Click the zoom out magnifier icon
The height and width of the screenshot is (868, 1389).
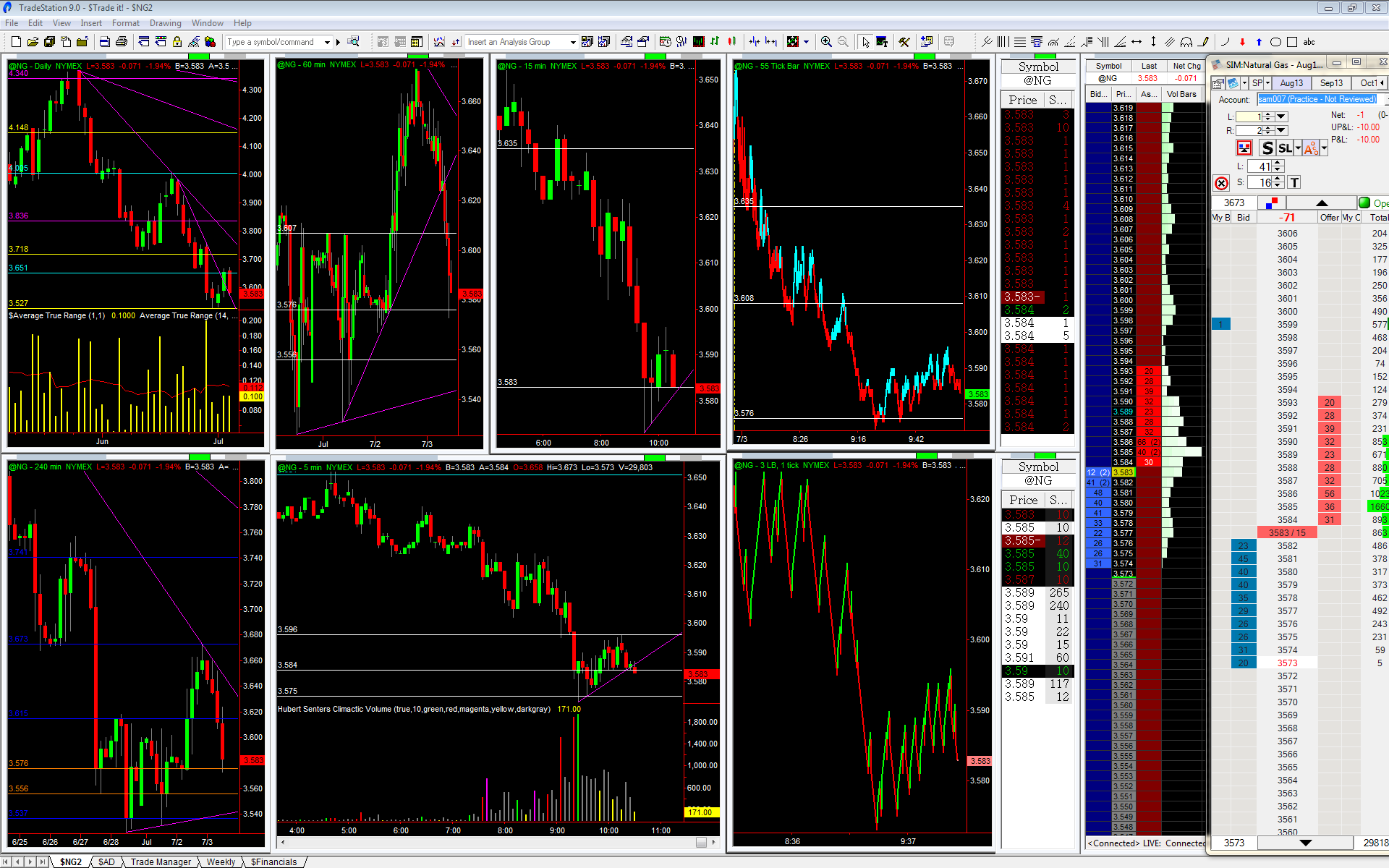pyautogui.click(x=843, y=42)
